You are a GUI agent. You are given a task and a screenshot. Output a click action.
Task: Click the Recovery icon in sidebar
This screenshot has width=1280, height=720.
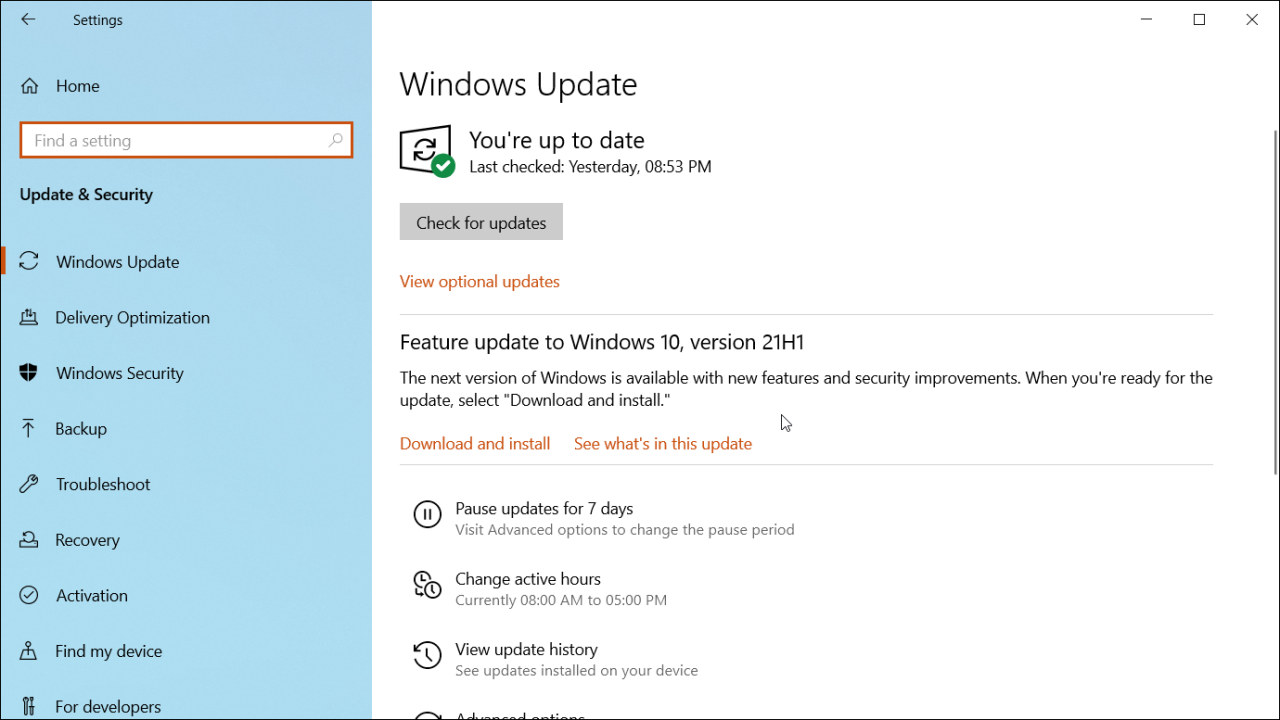(x=29, y=540)
